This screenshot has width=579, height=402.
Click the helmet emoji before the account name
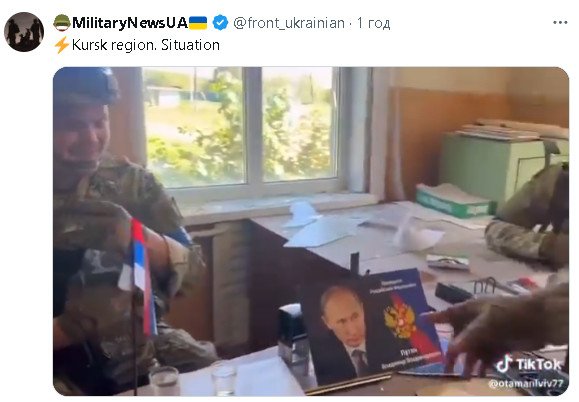coord(62,23)
